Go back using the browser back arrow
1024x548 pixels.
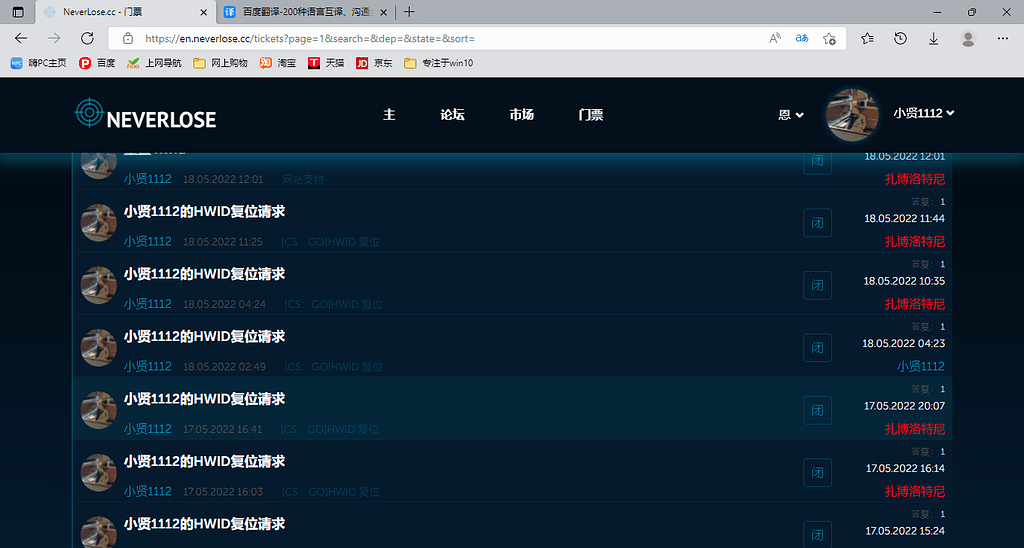[x=21, y=38]
